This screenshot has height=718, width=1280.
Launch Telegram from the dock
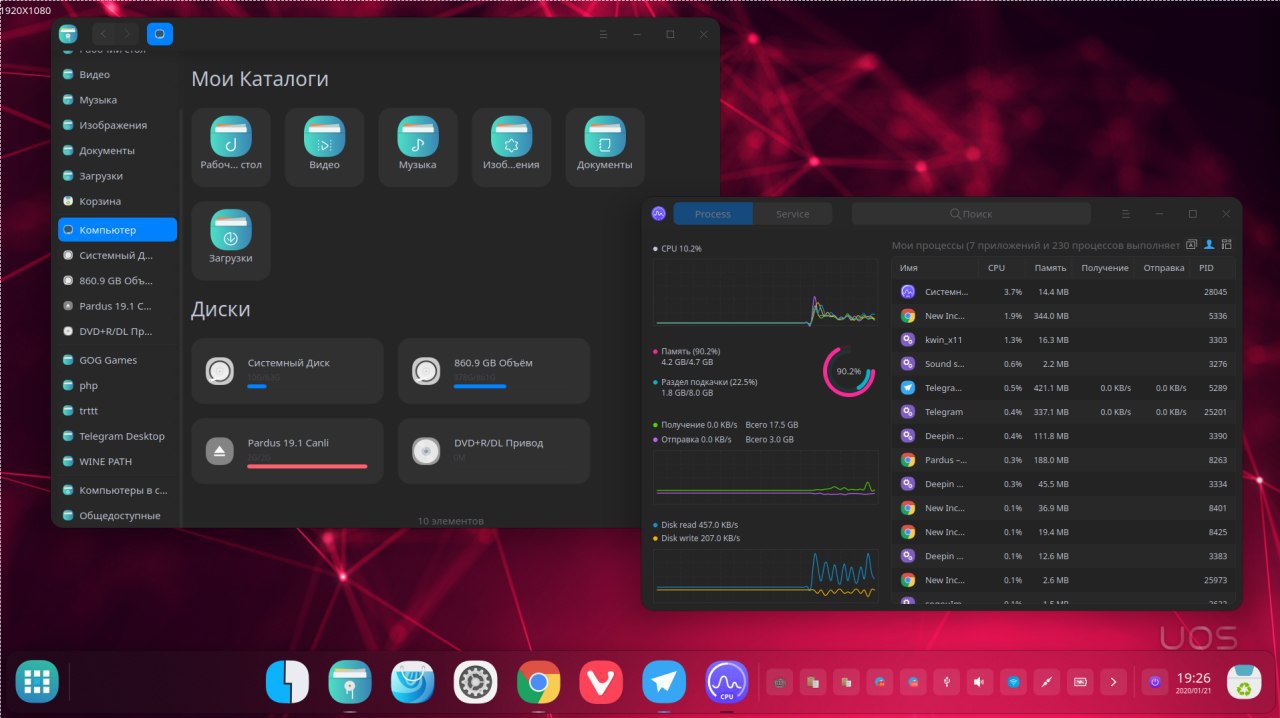tap(663, 682)
